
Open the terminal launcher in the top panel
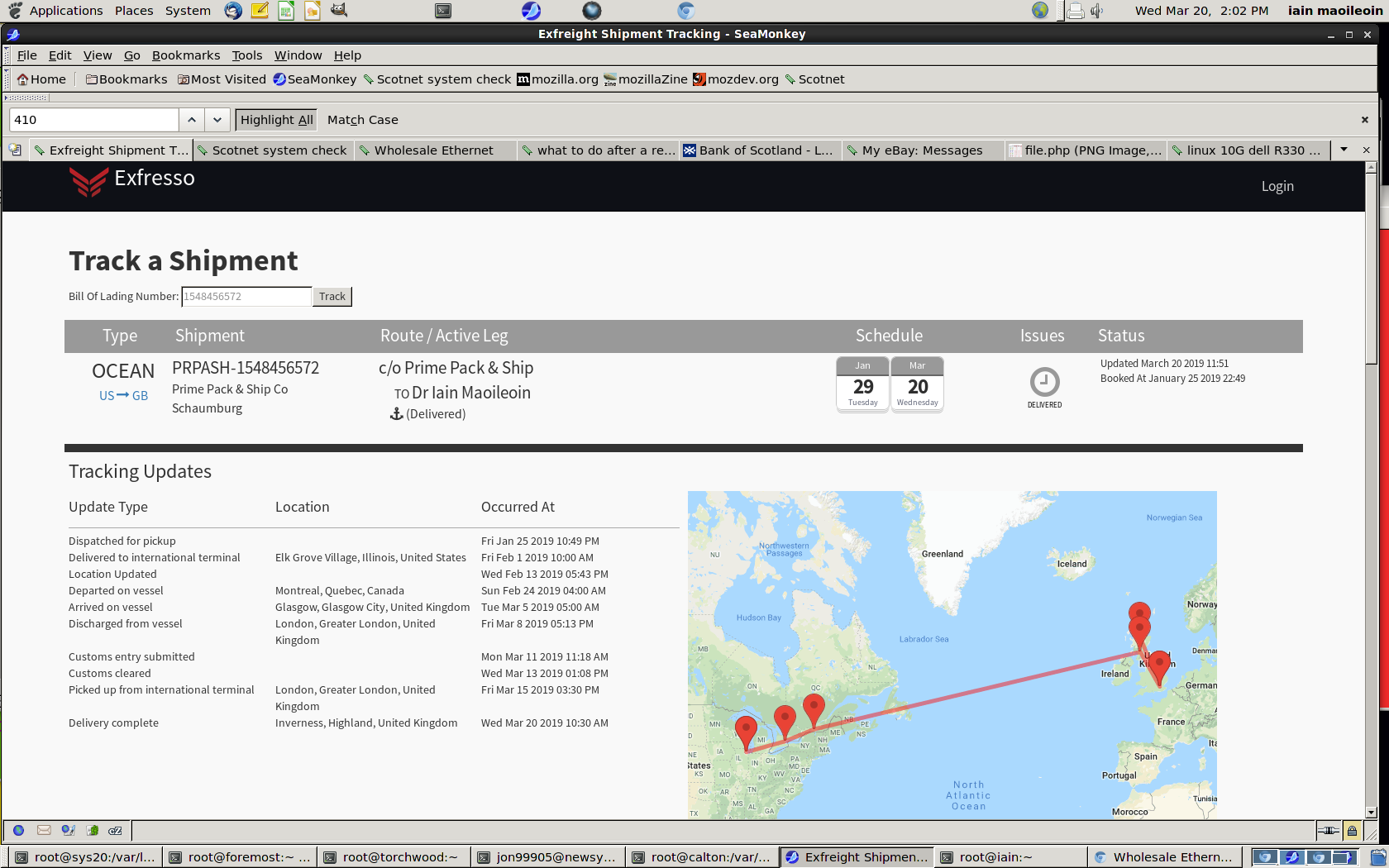[x=443, y=11]
